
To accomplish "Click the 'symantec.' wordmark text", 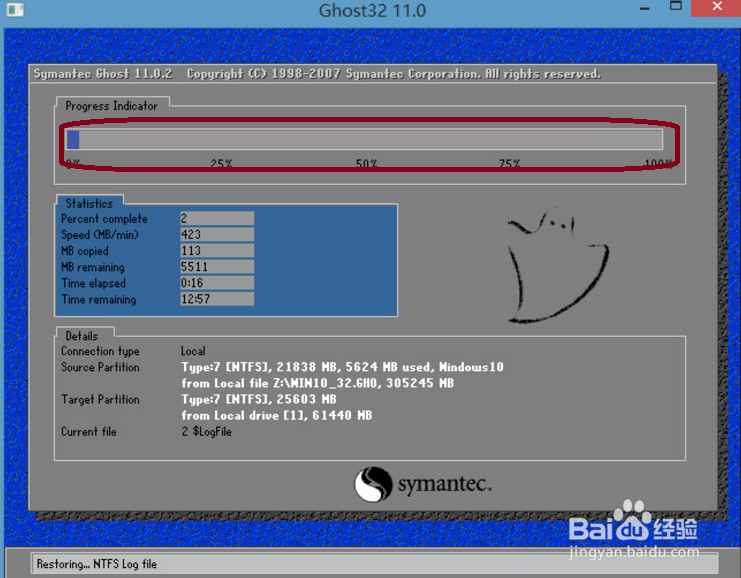I will (445, 484).
